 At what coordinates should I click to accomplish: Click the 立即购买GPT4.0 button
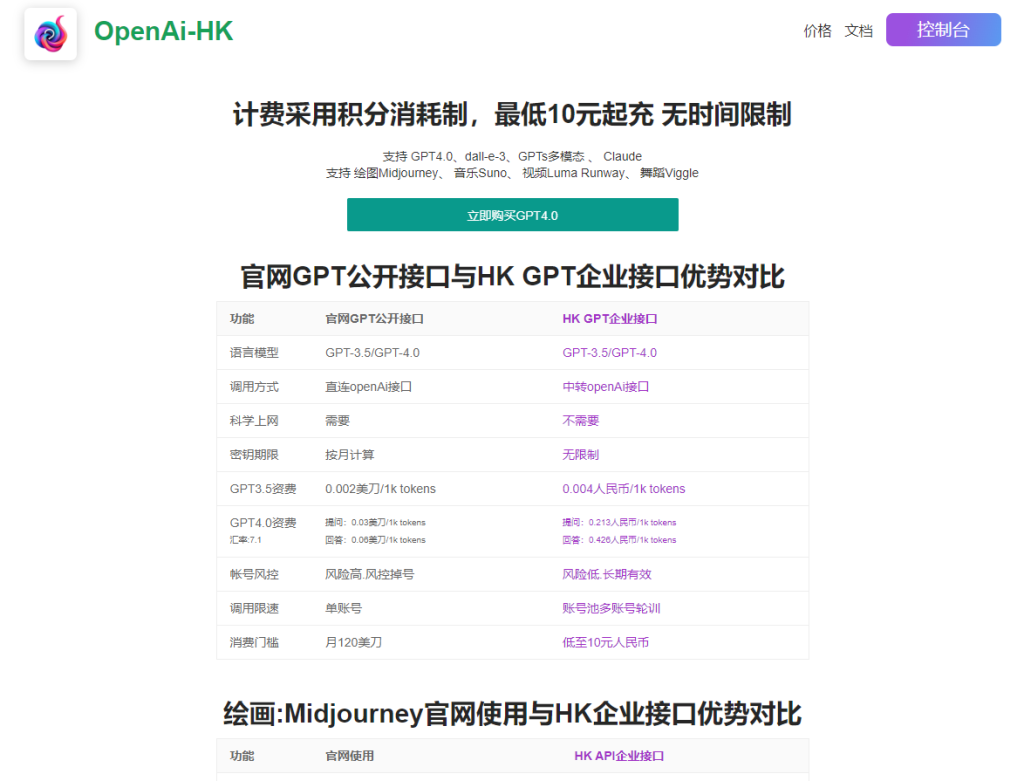(x=512, y=215)
